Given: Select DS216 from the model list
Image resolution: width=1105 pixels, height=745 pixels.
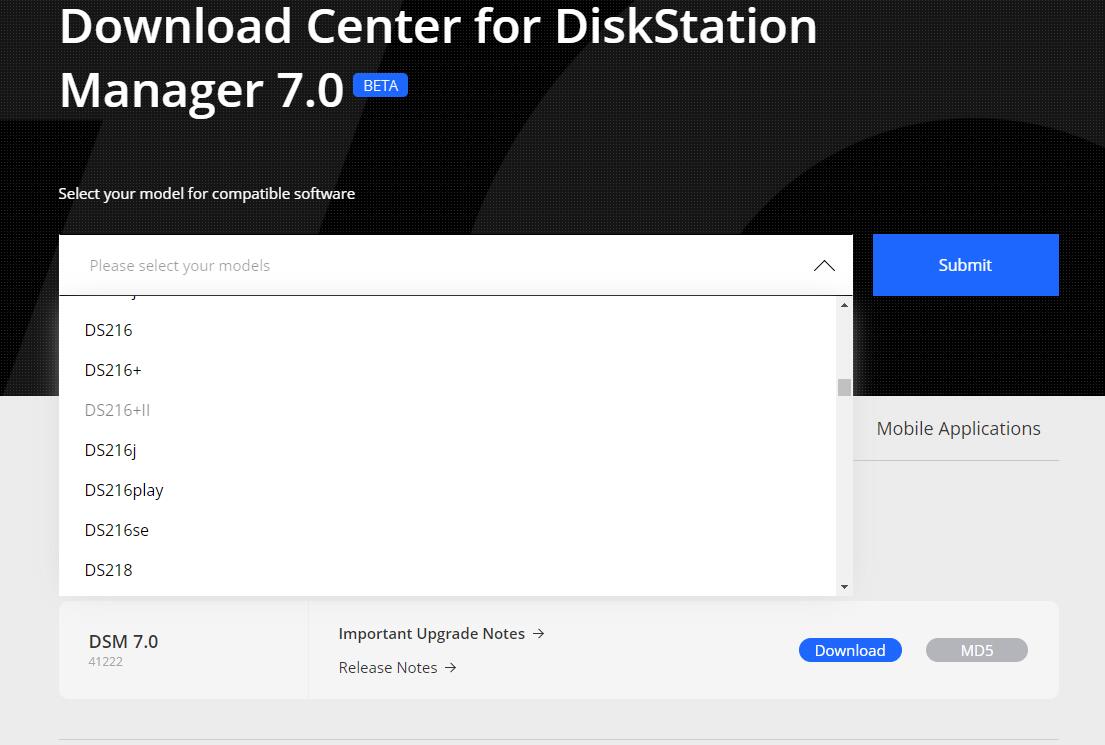Looking at the screenshot, I should click(109, 330).
